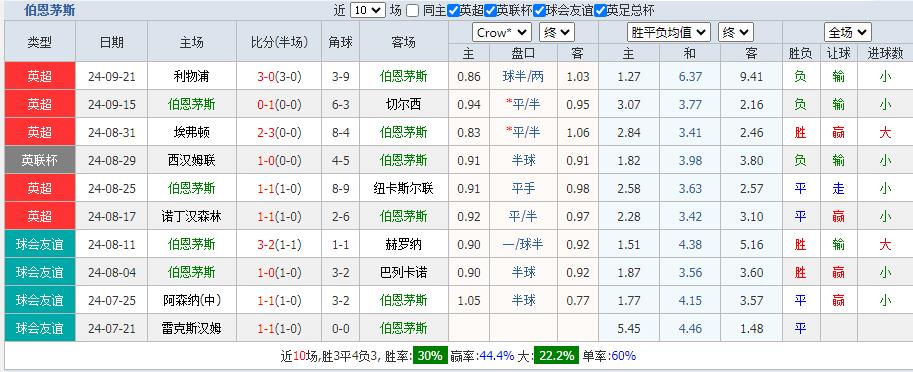Click away odds 9.41 in Liverpool row
Viewport: 913px width, 372px height.
point(751,76)
